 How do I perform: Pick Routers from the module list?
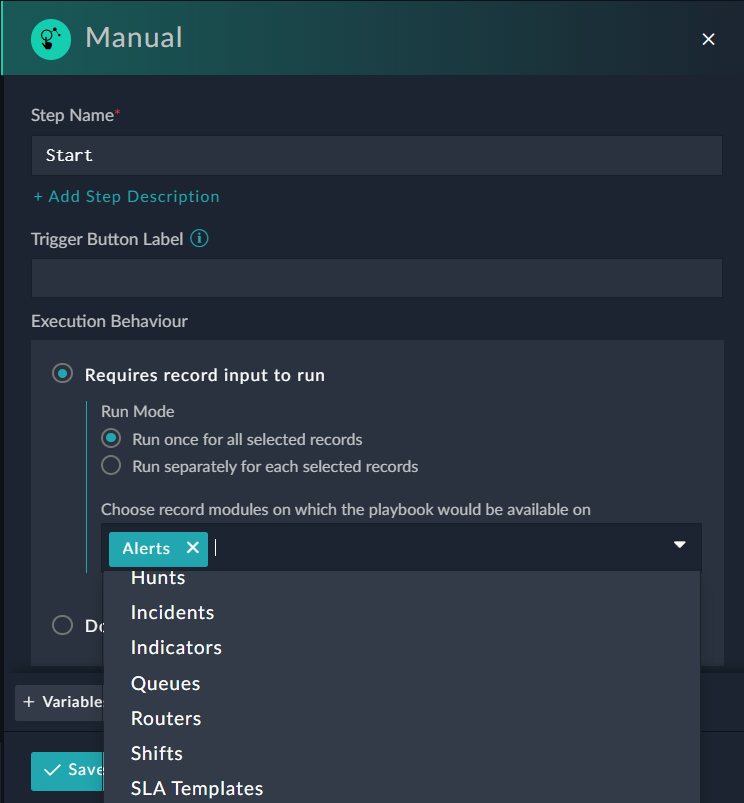coord(401,719)
